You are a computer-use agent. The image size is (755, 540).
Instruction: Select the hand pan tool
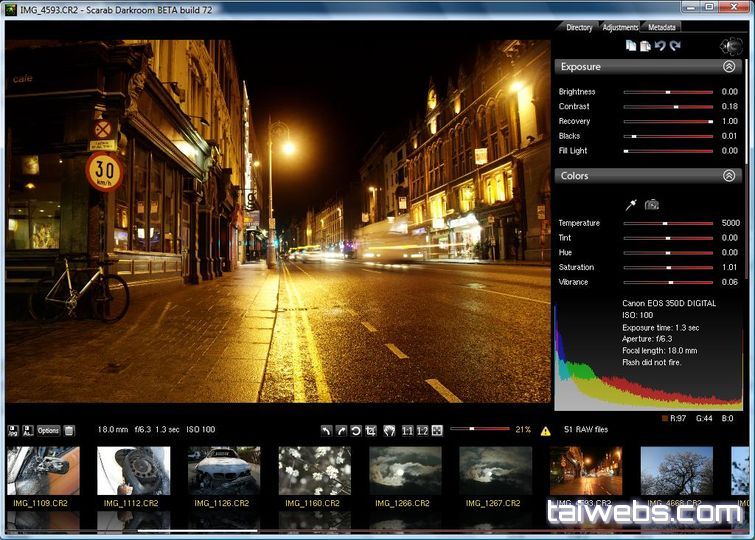[387, 430]
